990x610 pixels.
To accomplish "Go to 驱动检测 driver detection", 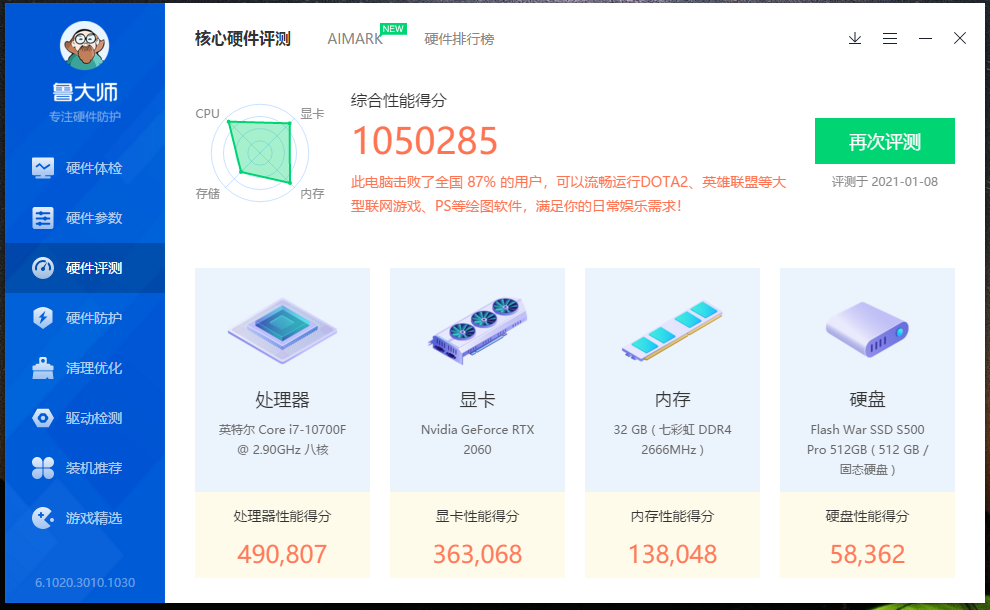I will (x=85, y=418).
